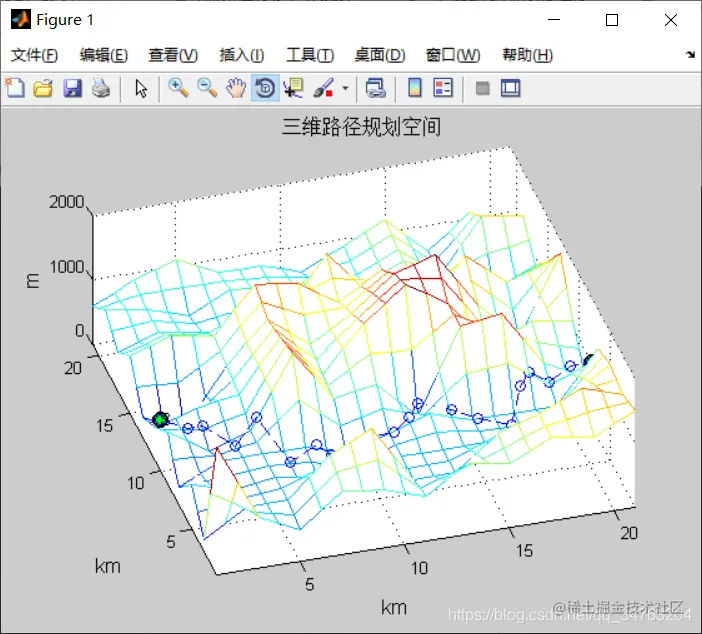Image resolution: width=702 pixels, height=634 pixels.
Task: Click the New Figure icon
Action: 15,88
